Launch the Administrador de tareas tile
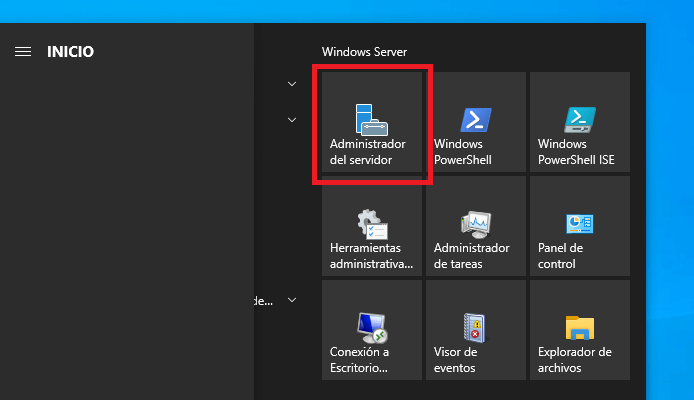Screen dimensions: 694x400 point(476,226)
